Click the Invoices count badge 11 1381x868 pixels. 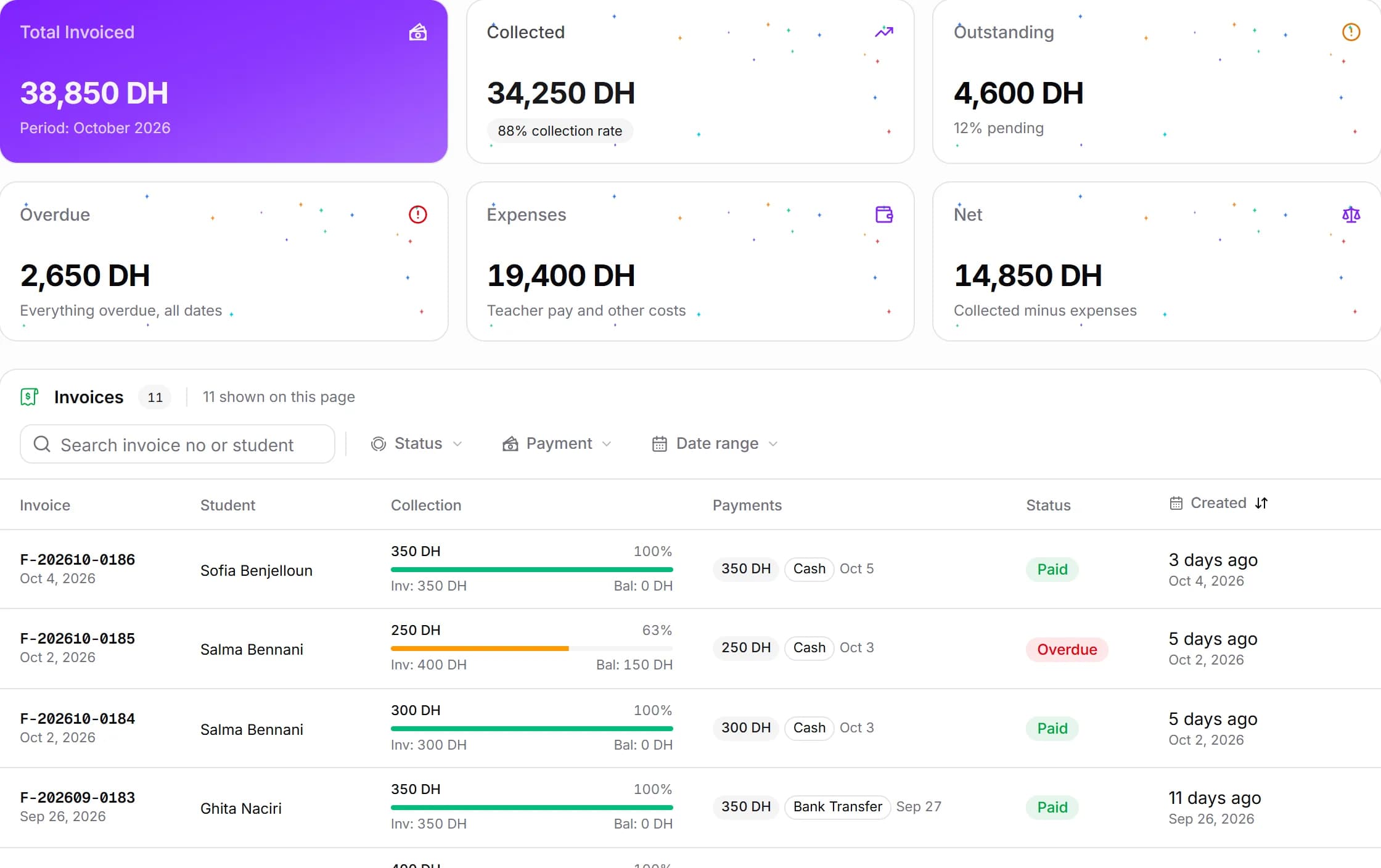(155, 397)
